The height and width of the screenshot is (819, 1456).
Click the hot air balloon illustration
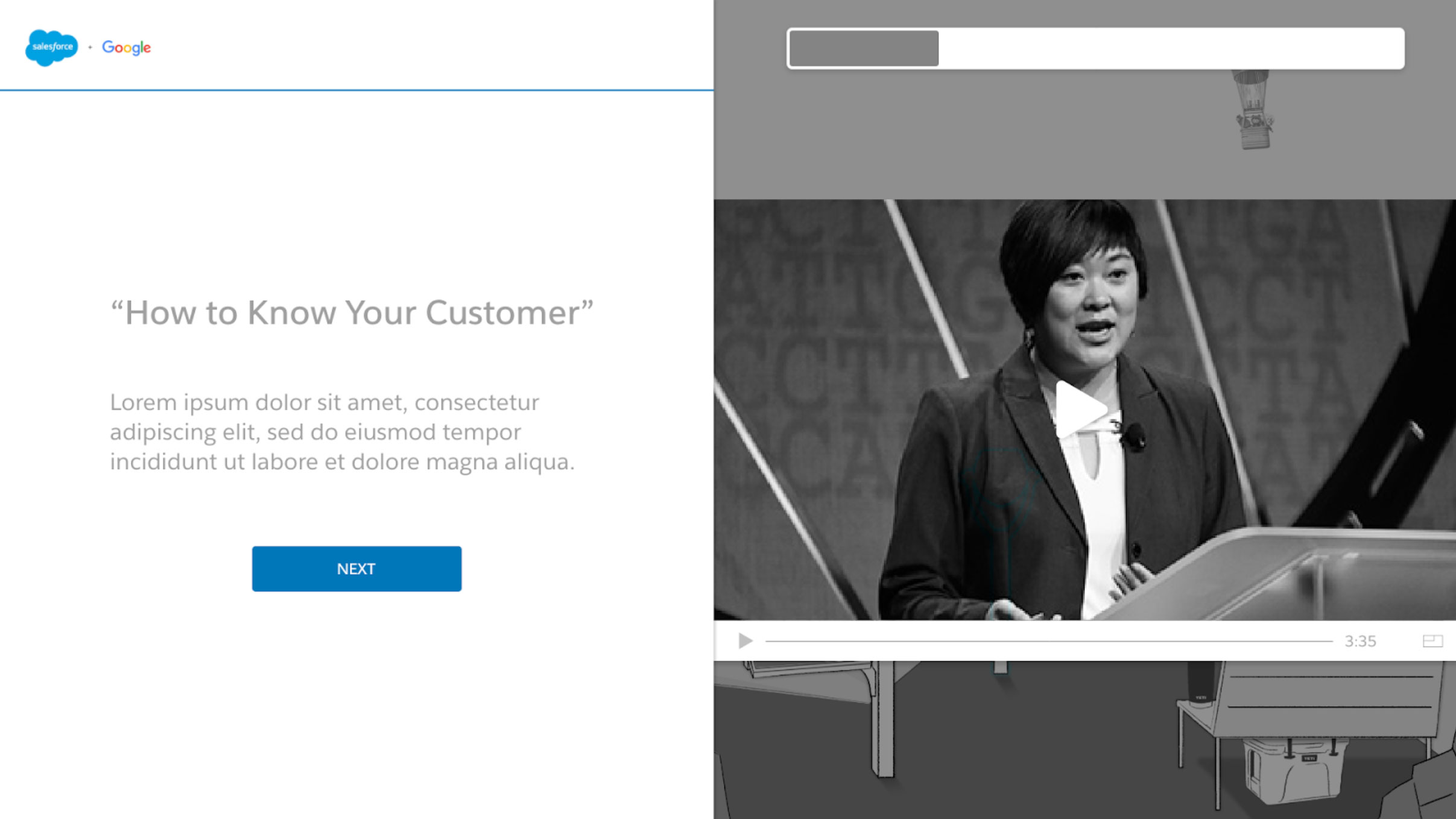click(1253, 110)
